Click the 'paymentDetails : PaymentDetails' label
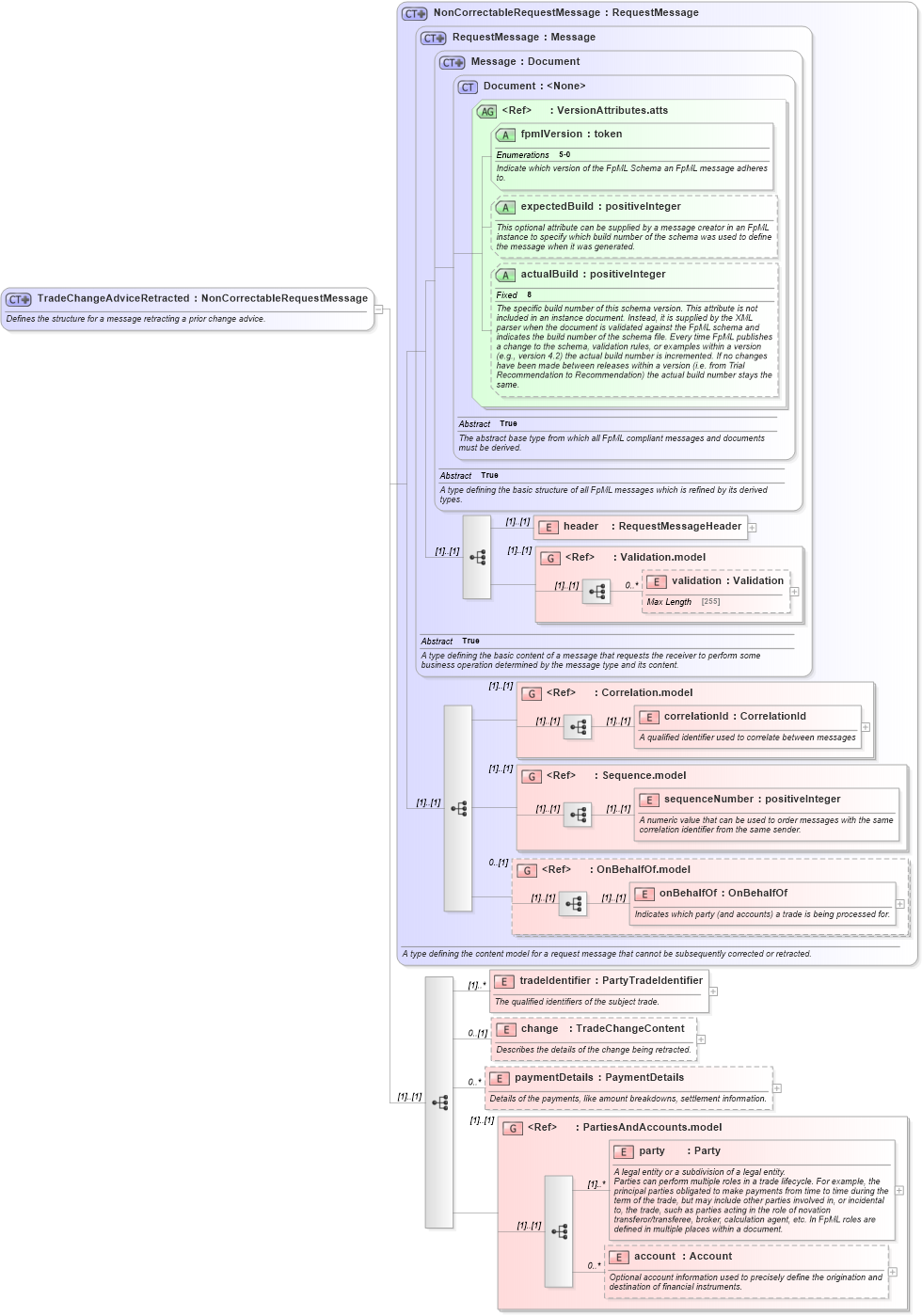Image resolution: width=922 pixels, height=1316 pixels. [599, 1078]
